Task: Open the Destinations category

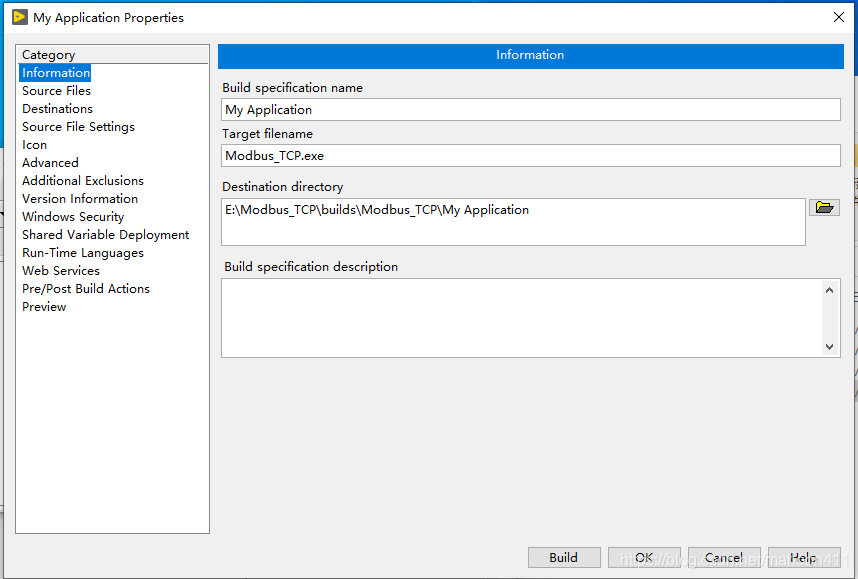Action: 57,109
